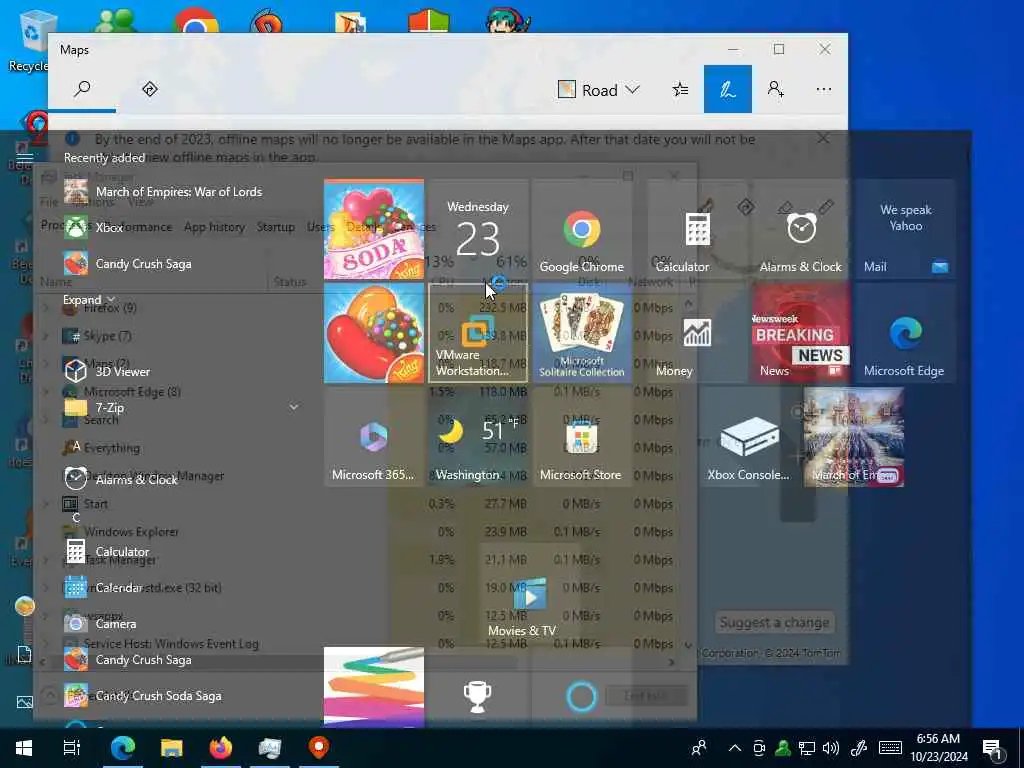Open Task Manager taskbar button
Image resolution: width=1024 pixels, height=768 pixels.
coord(270,748)
